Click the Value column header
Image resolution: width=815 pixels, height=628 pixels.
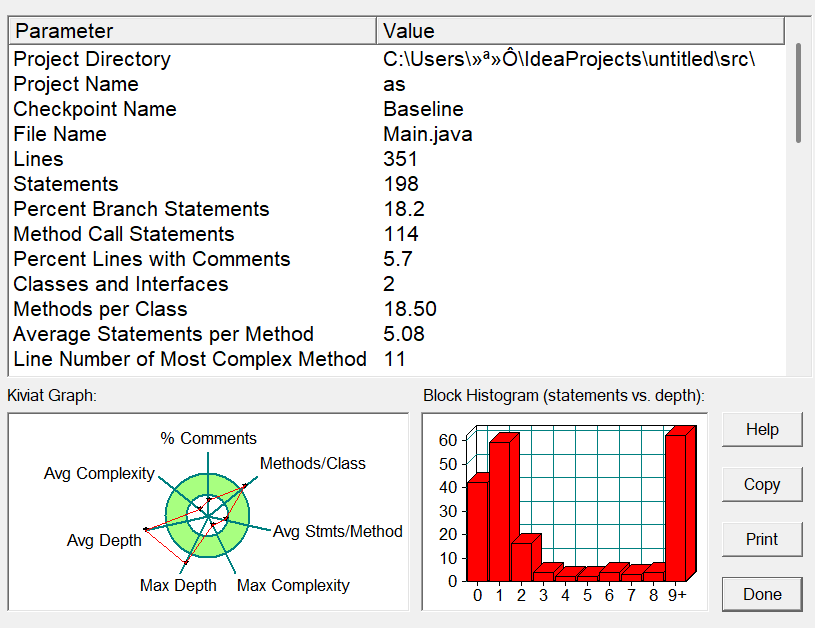tap(580, 31)
